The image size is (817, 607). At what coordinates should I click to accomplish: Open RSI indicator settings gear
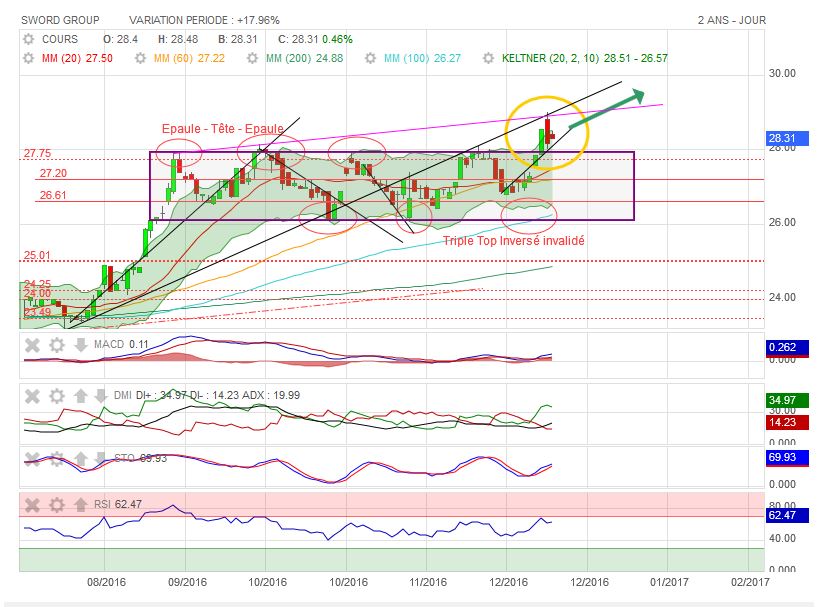pos(56,504)
